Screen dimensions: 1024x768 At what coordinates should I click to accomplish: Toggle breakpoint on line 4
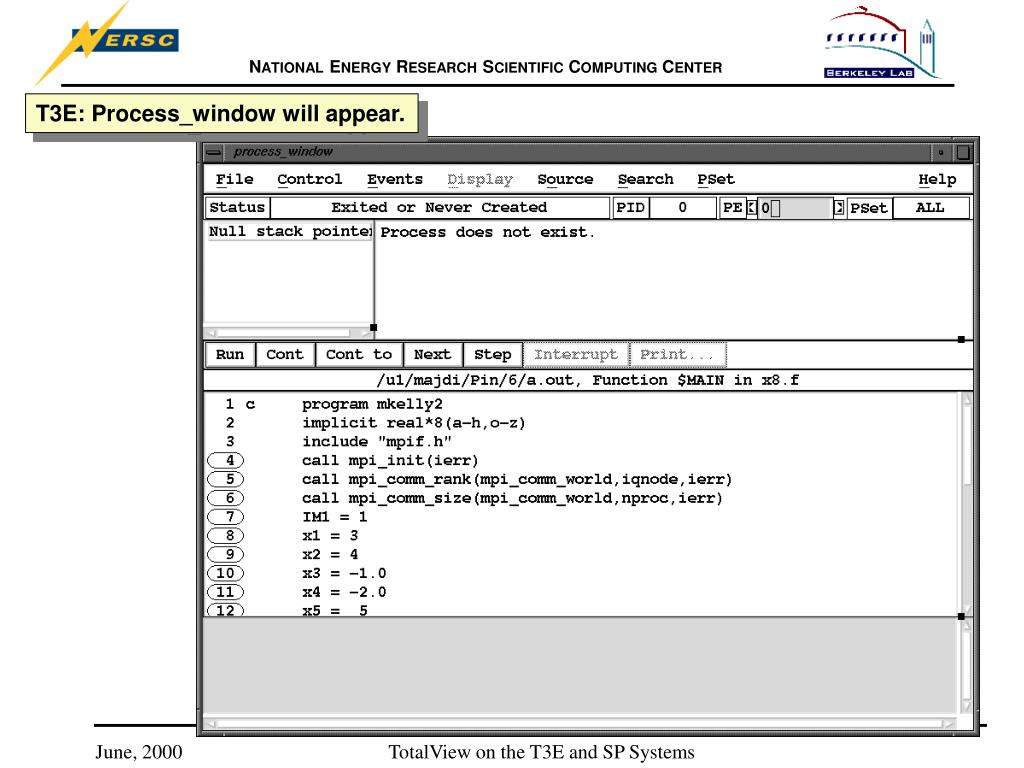228,461
